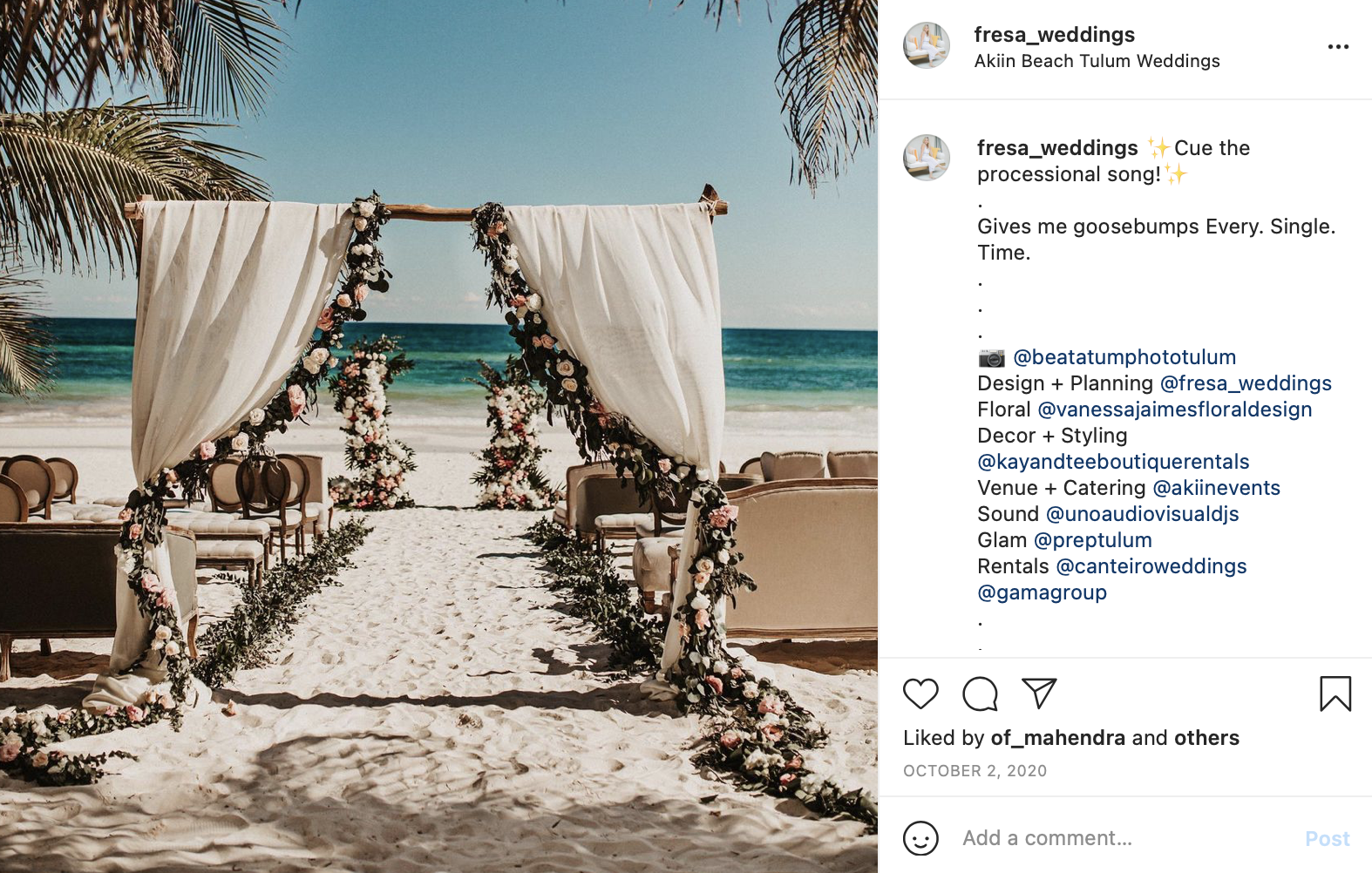Open the @vanessajaimesfloraldesign mention
This screenshot has width=1372, height=873.
(1174, 409)
